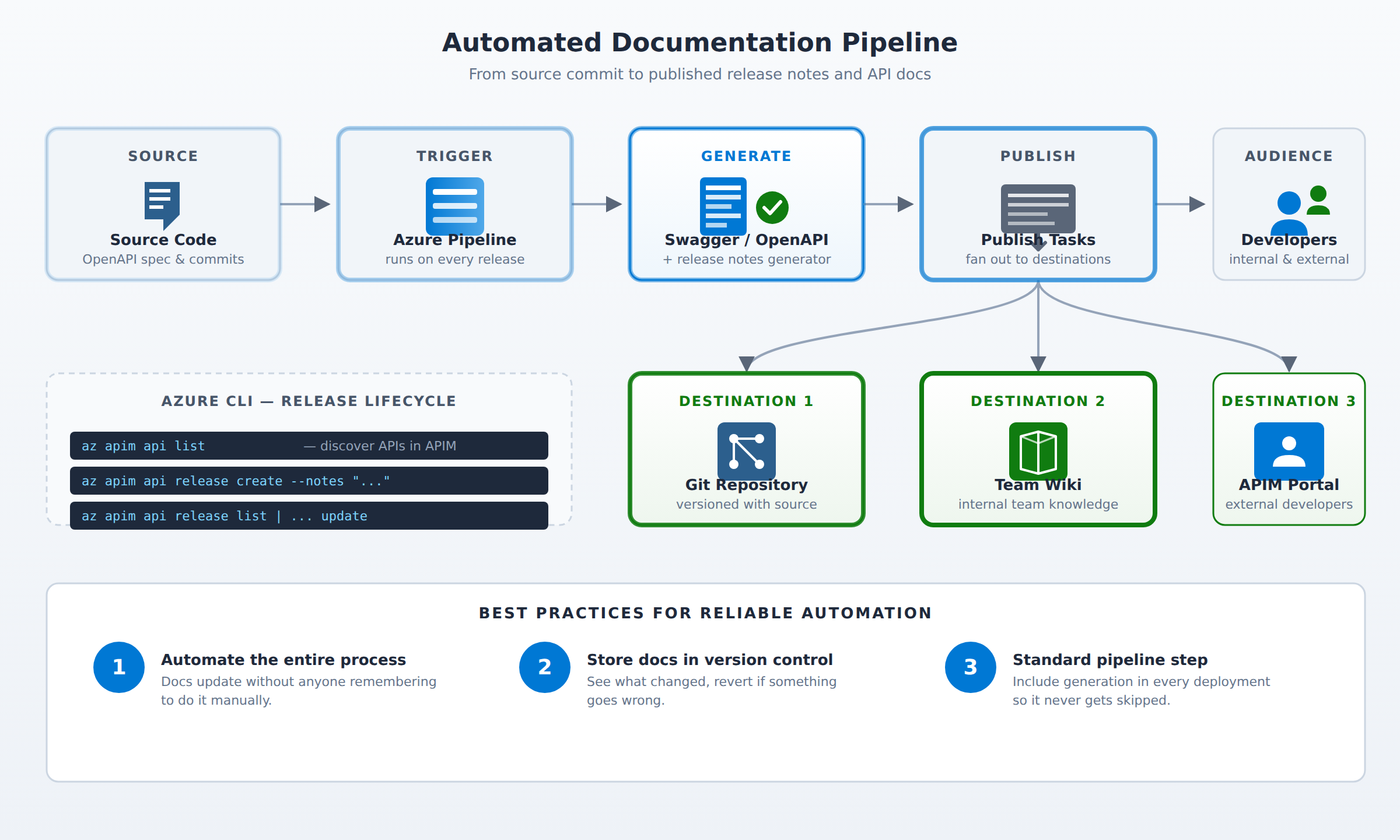Click the 'Automated Documentation Pipeline' title
The height and width of the screenshot is (840, 1400).
pyautogui.click(x=700, y=43)
